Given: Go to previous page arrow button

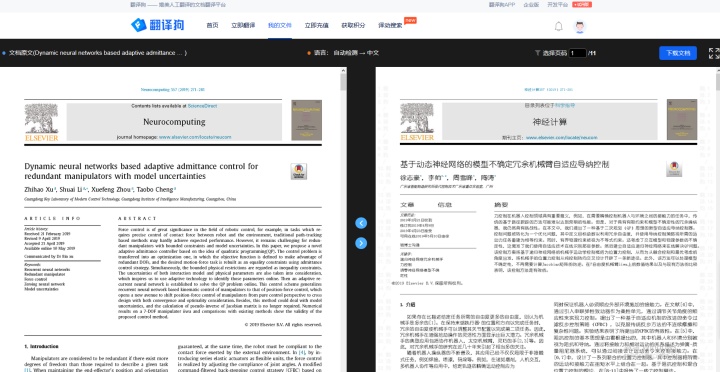Looking at the screenshot, I should (x=361, y=223).
